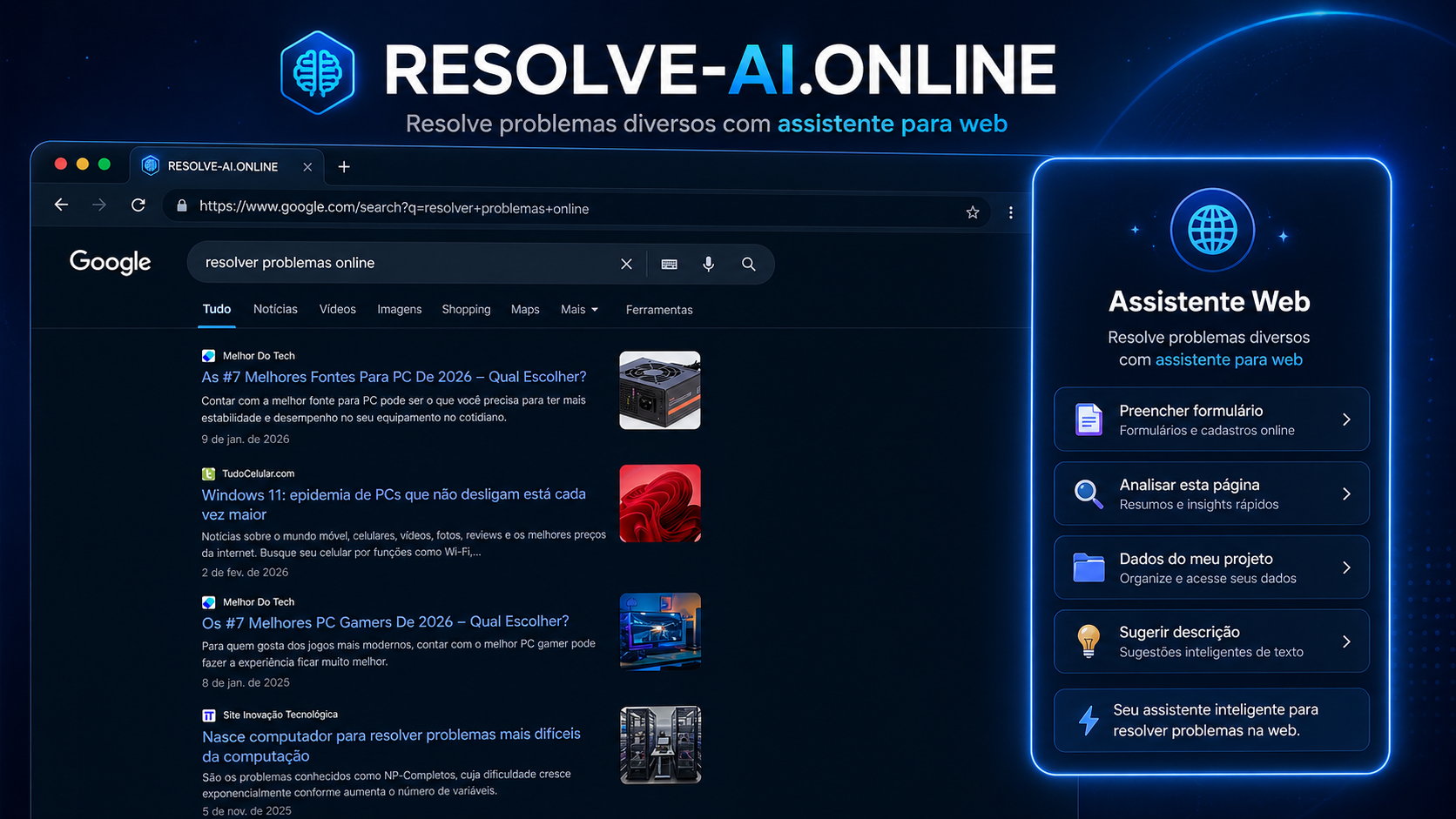Expand the Sugerir descrição chevron

click(1346, 641)
